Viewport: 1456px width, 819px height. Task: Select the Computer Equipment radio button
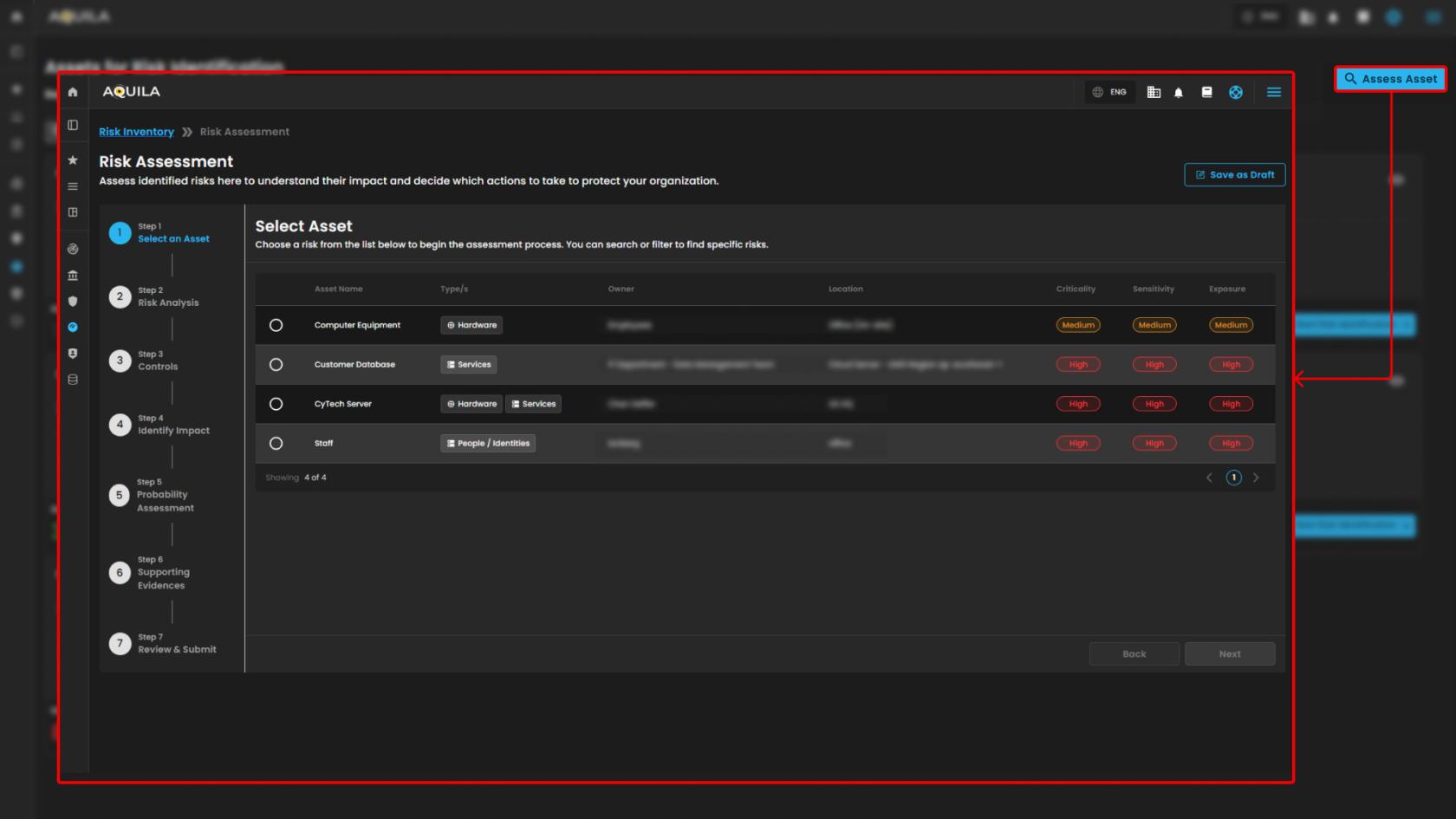[x=276, y=325]
